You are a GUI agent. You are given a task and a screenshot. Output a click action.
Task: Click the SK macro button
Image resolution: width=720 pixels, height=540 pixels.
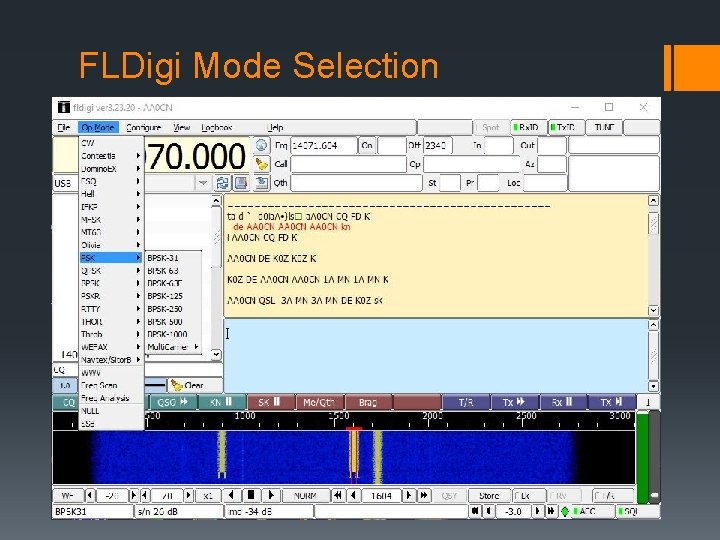pyautogui.click(x=270, y=402)
